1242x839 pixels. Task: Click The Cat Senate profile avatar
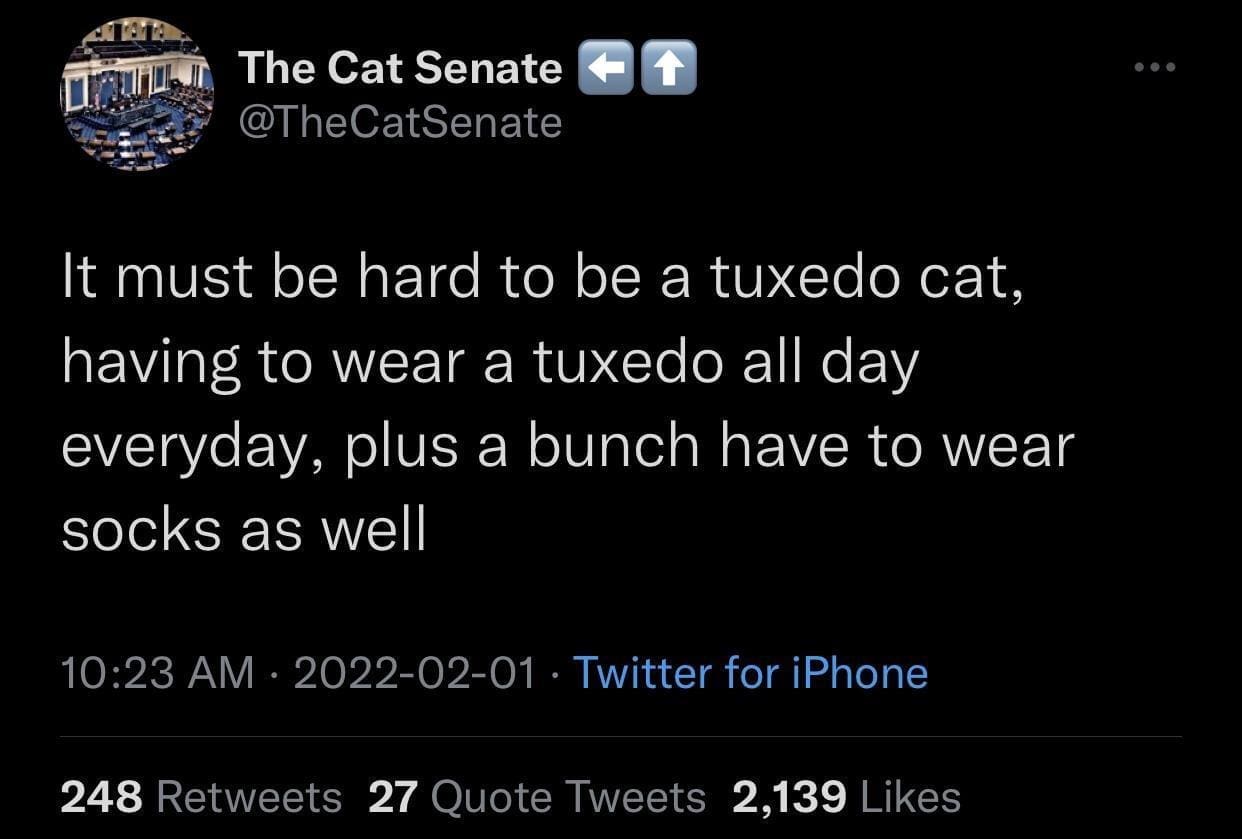tap(137, 94)
